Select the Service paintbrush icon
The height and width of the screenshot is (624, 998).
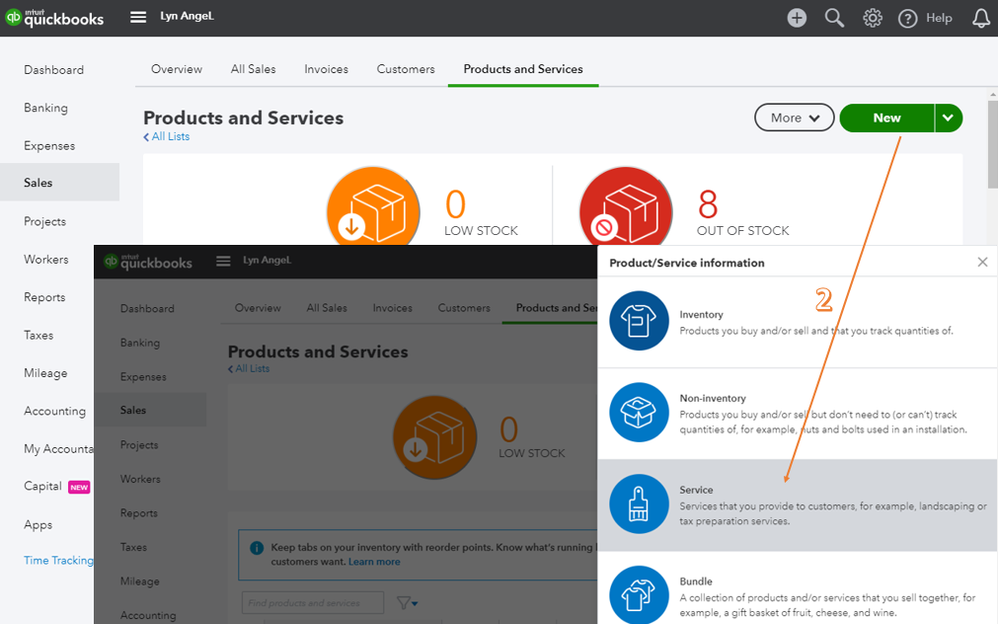(639, 504)
